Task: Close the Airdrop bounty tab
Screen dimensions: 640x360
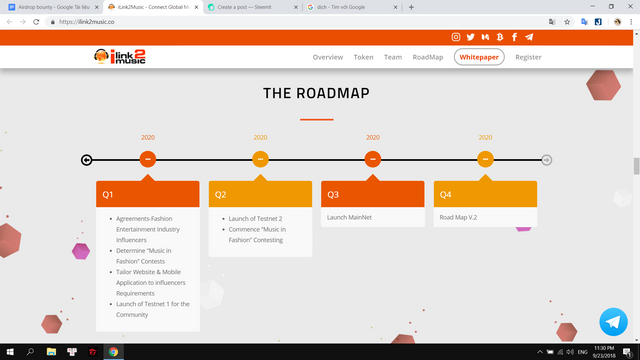Action: click(x=97, y=7)
